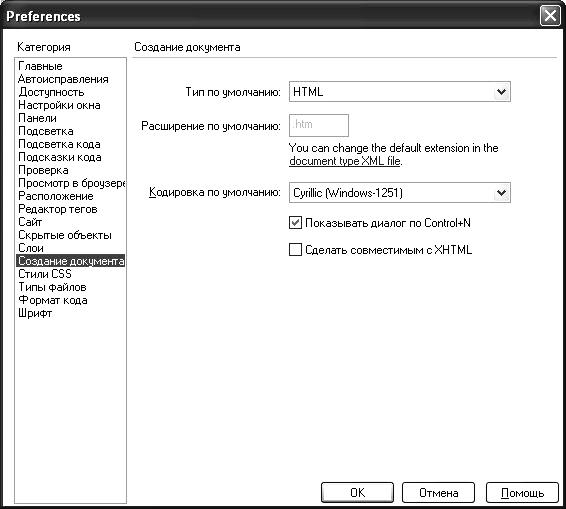Confirm with the OK button

coord(357,492)
